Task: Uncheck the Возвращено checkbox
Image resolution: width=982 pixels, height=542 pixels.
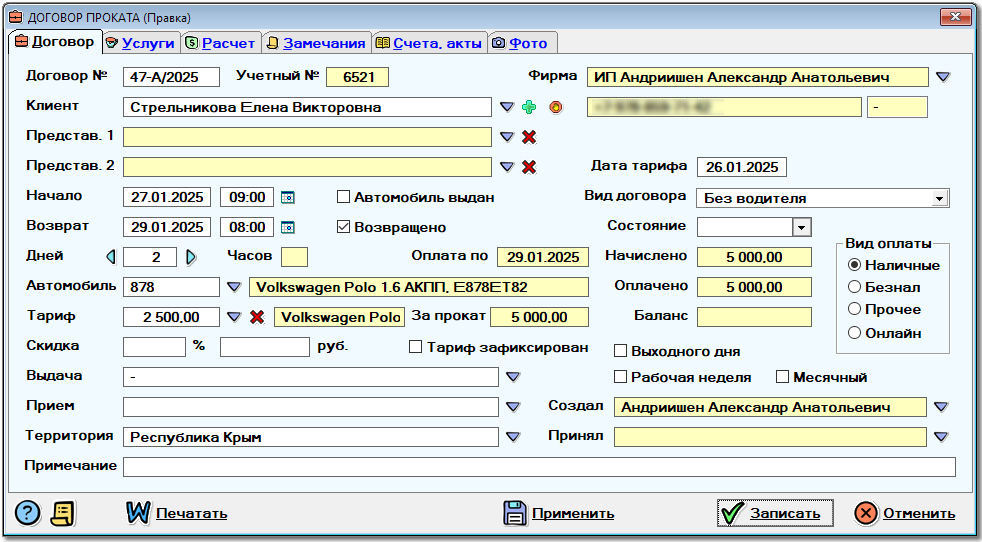Action: (343, 227)
